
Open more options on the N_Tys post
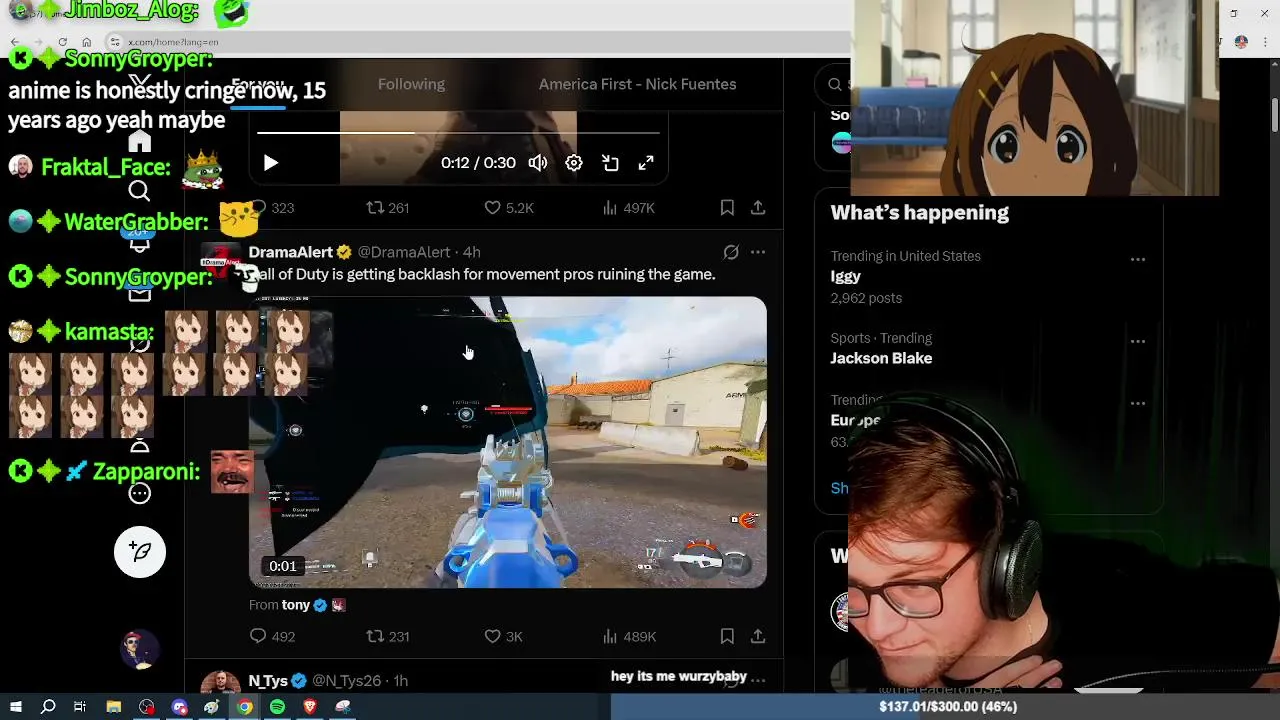click(x=758, y=679)
